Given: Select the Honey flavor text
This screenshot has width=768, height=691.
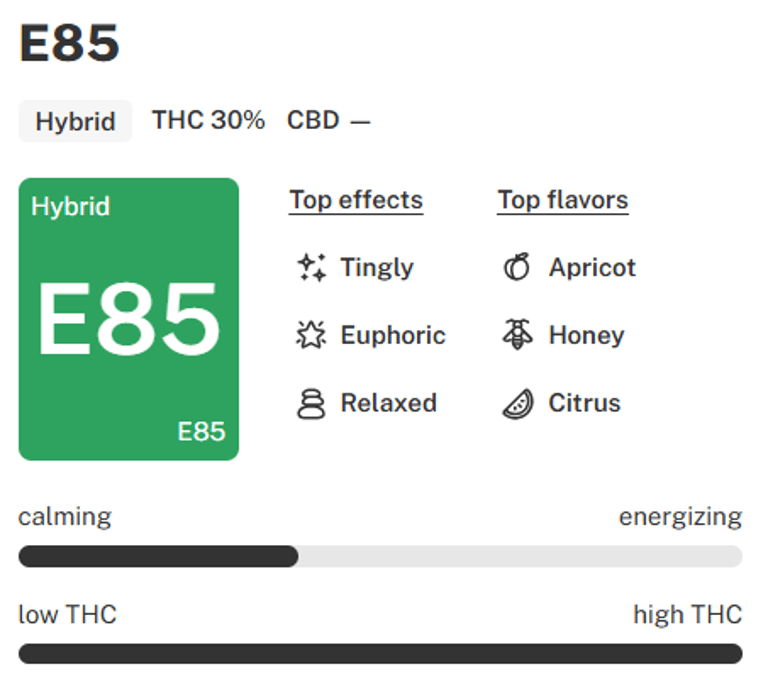Looking at the screenshot, I should 586,335.
